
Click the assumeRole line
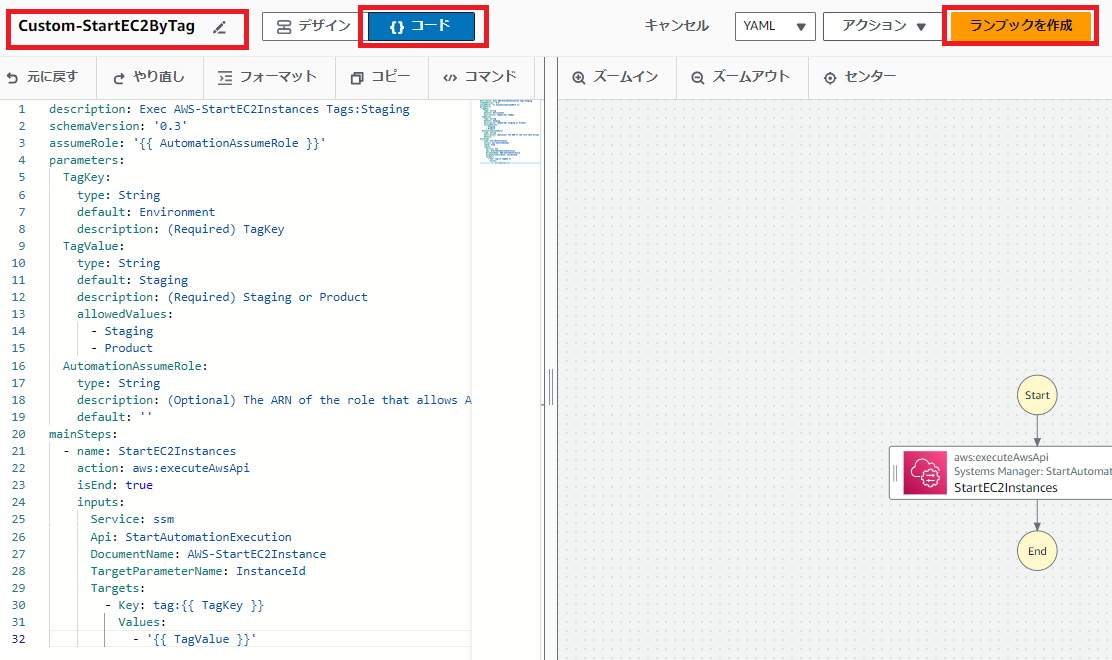coord(187,143)
